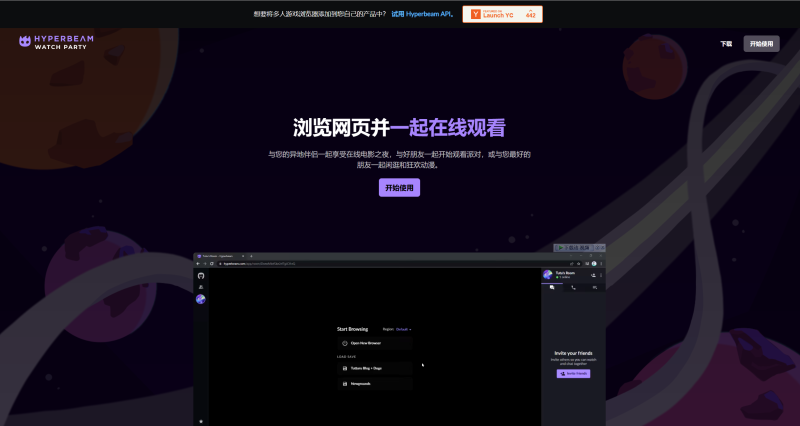
Task: Click the Hyperbeam Watch Party logo
Action: click(56, 42)
